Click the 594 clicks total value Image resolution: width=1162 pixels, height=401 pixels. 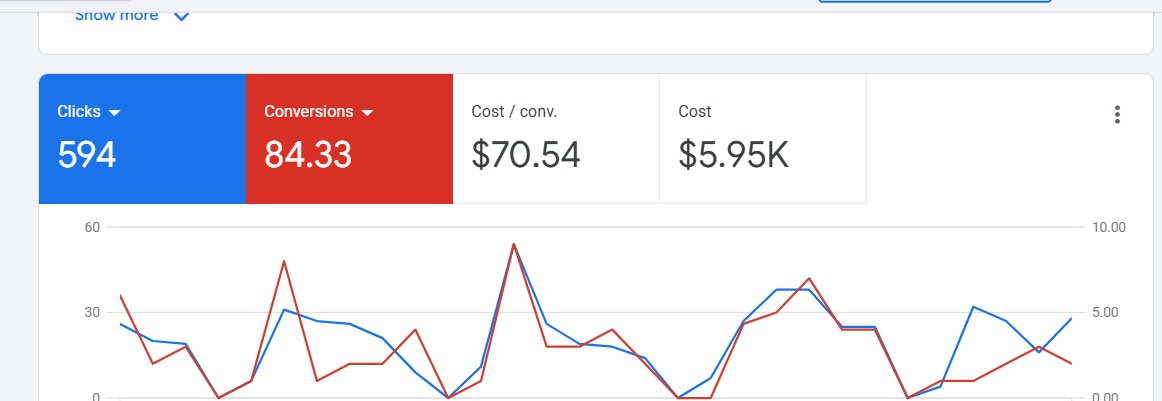point(87,155)
